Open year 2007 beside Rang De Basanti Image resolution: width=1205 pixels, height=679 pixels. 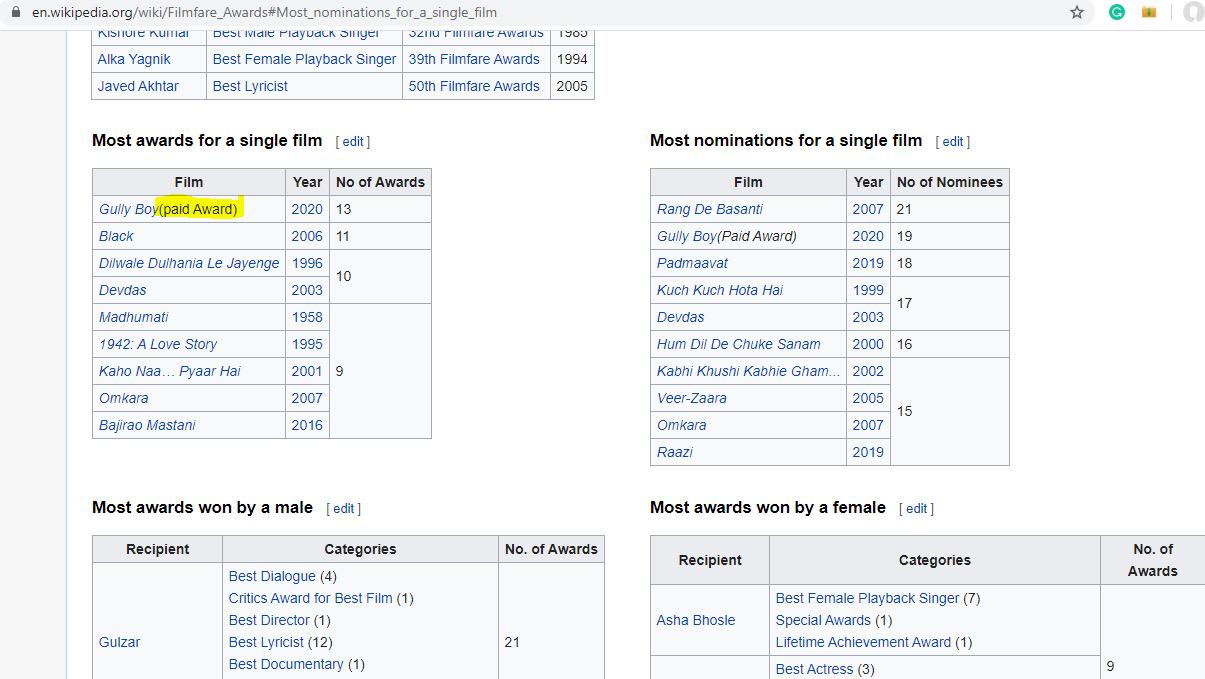(x=868, y=209)
